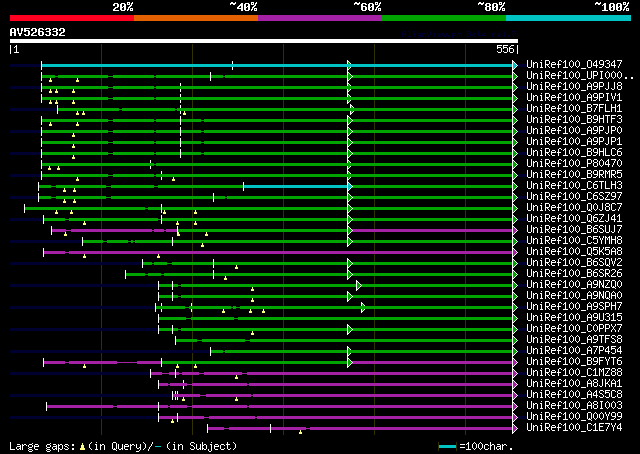This screenshot has height=454, width=640.
Task: Click the UniRef100_A9U315 label
Action: pos(574,318)
